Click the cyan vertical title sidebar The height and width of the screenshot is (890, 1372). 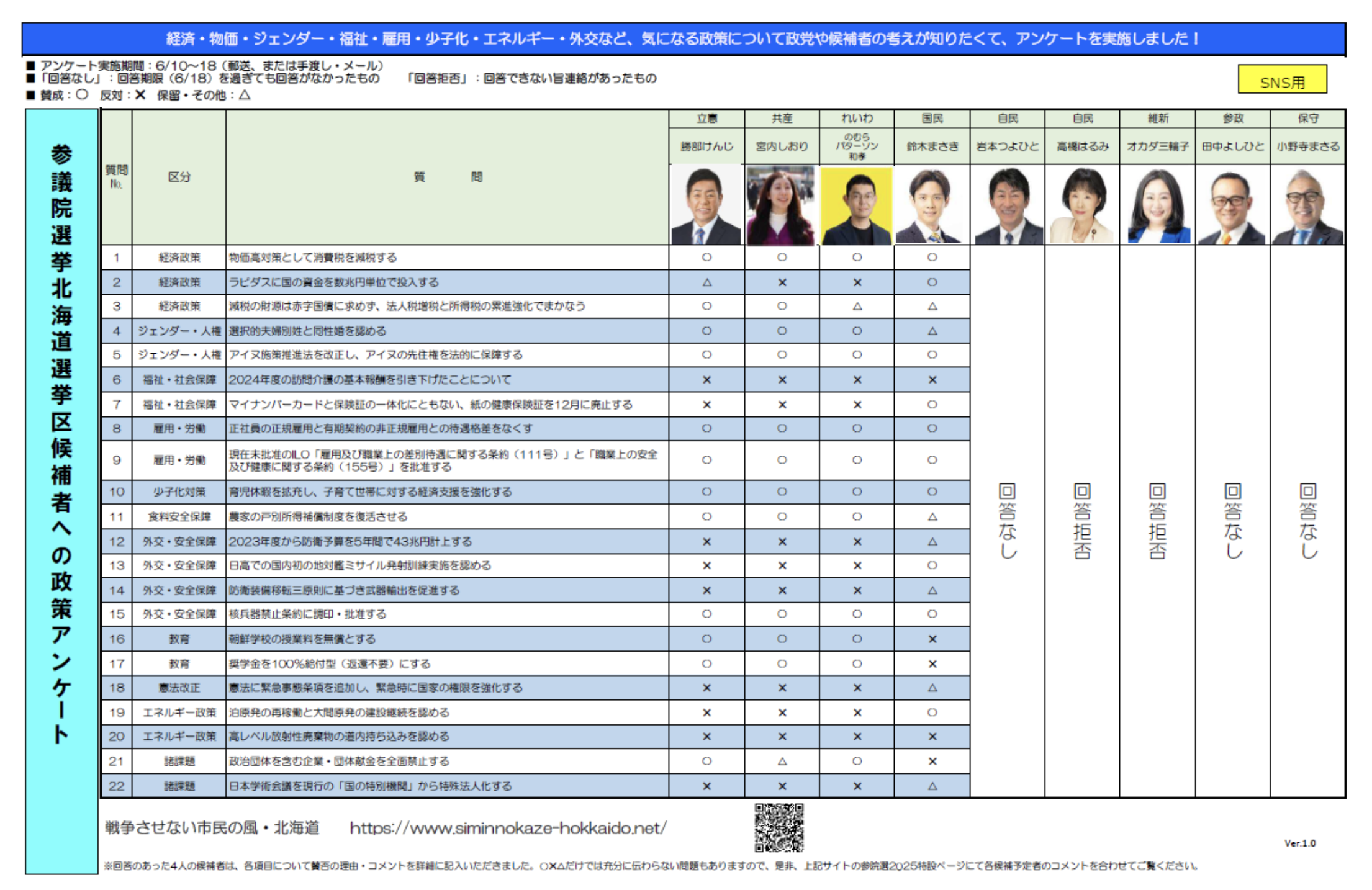pos(61,490)
